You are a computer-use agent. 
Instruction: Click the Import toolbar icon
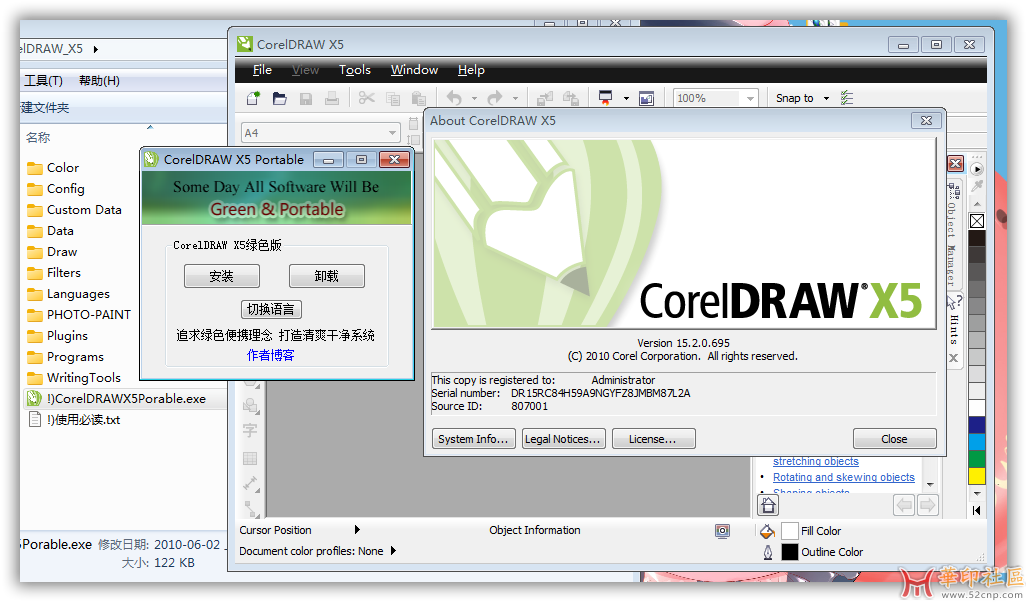(x=544, y=98)
